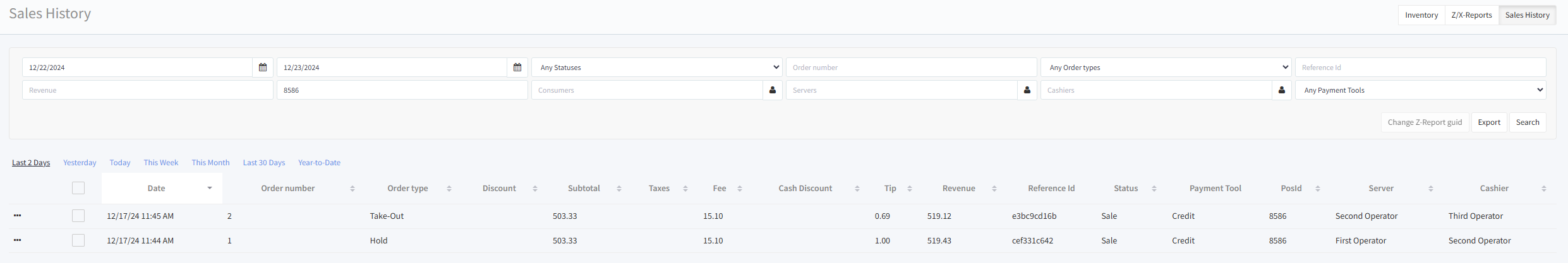Click the Servers person lookup icon

coord(1027,90)
